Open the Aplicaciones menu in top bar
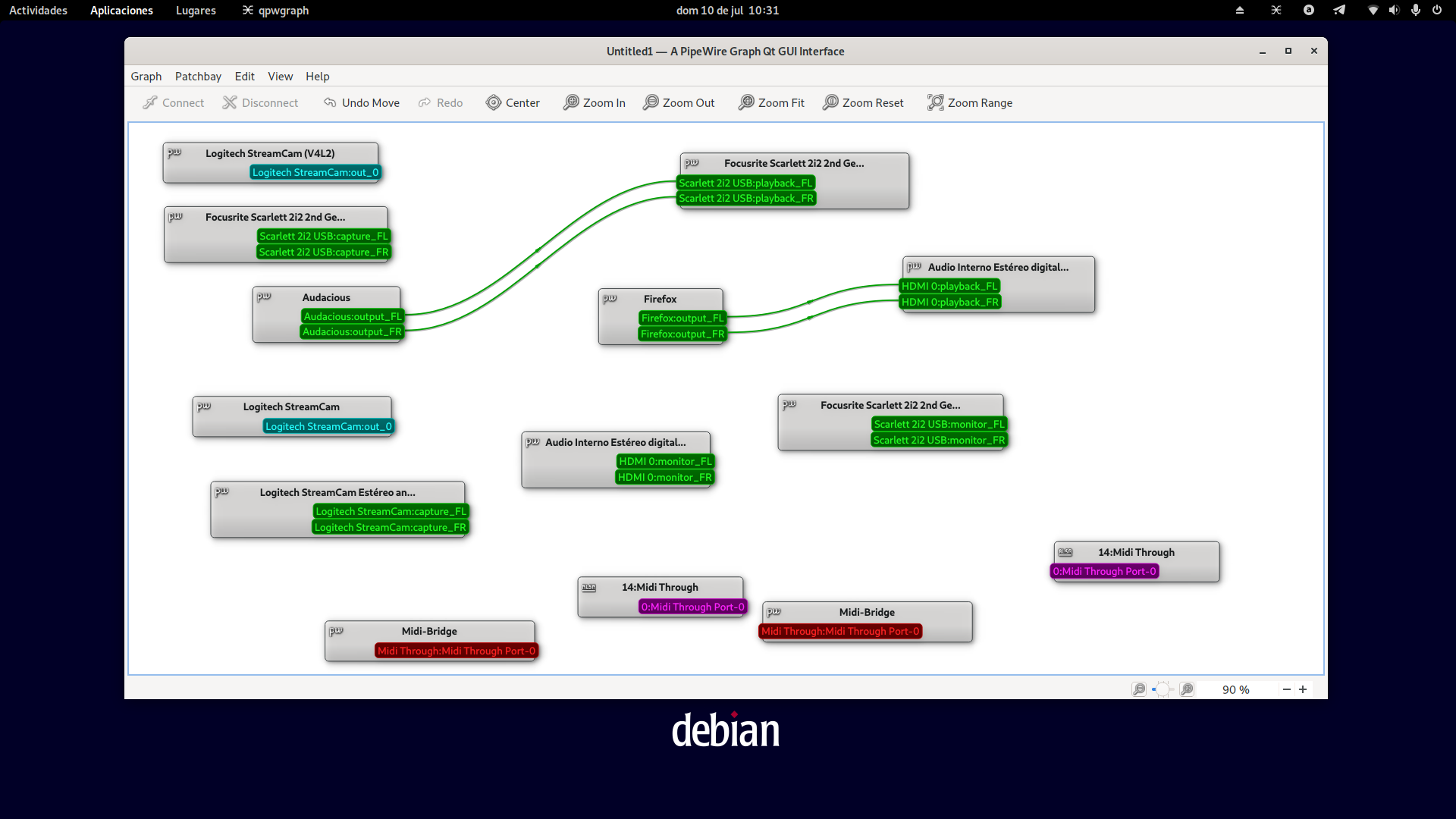Viewport: 1456px width, 819px height. coord(121,11)
